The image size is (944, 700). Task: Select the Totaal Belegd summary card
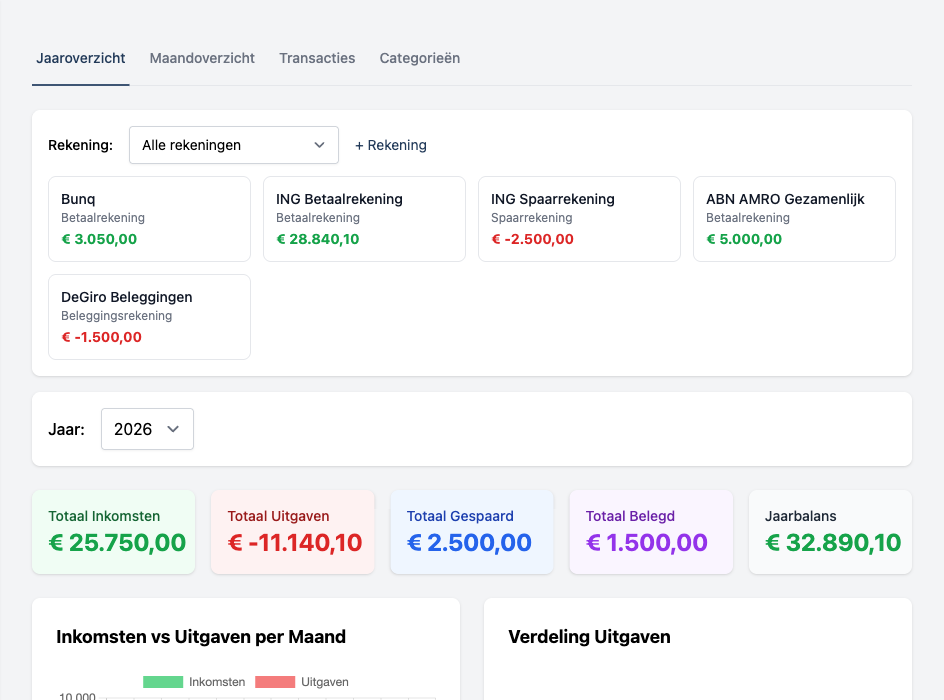[651, 532]
